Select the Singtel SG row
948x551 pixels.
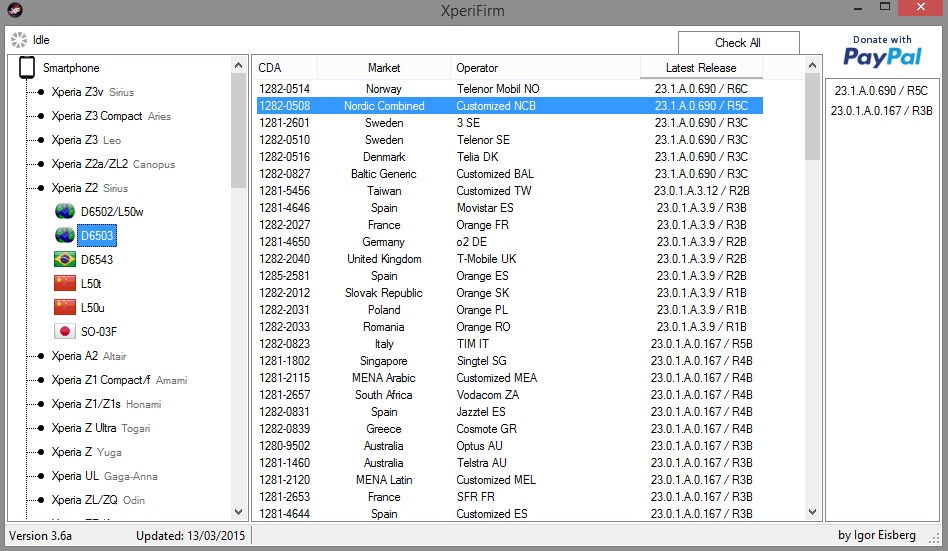(x=510, y=361)
